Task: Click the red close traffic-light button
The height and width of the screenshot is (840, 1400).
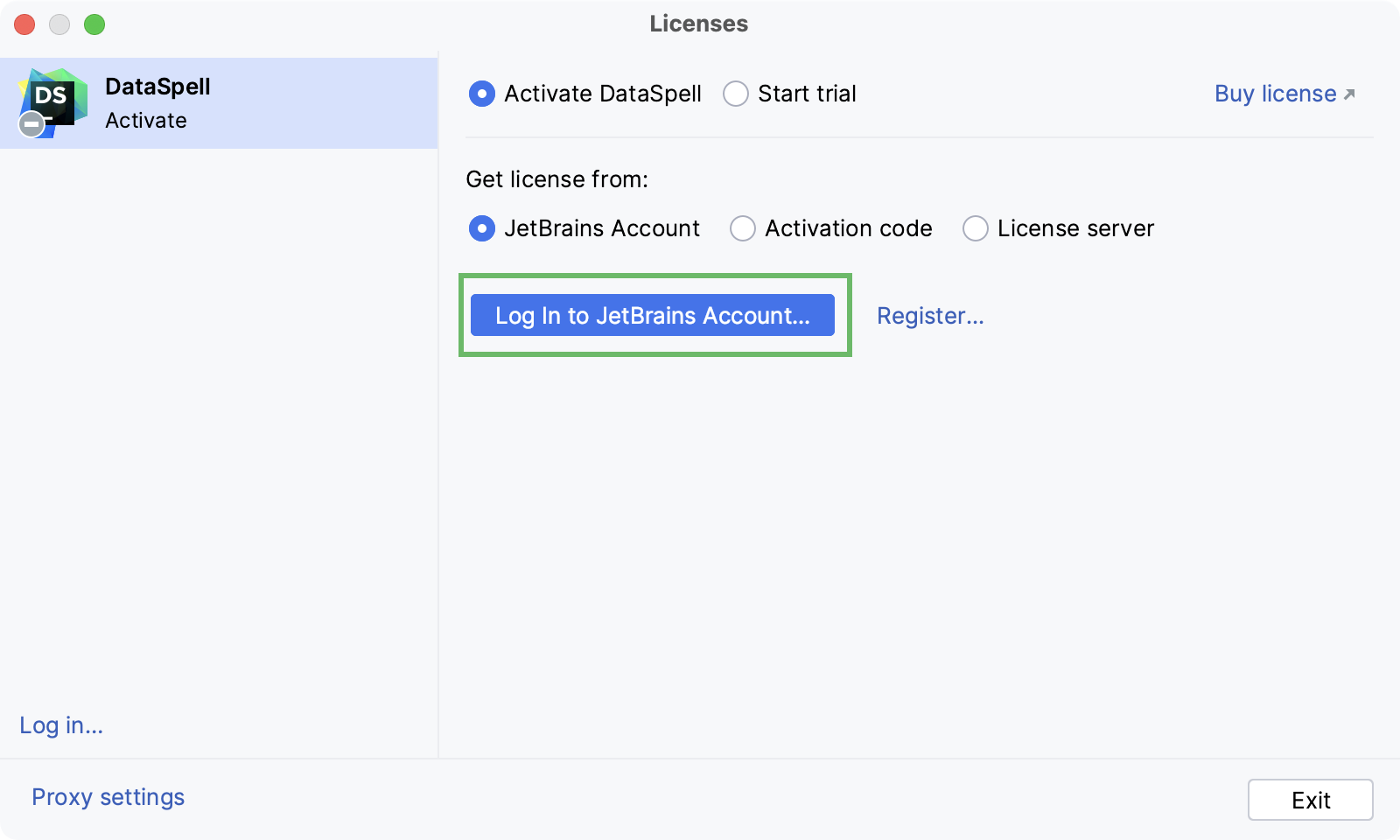Action: click(24, 24)
